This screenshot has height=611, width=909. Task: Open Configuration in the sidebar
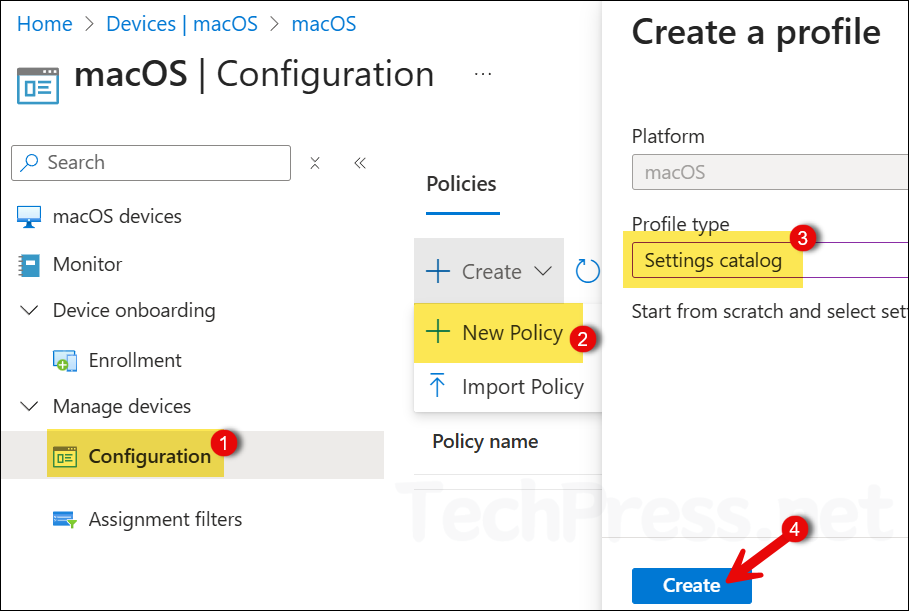click(150, 457)
